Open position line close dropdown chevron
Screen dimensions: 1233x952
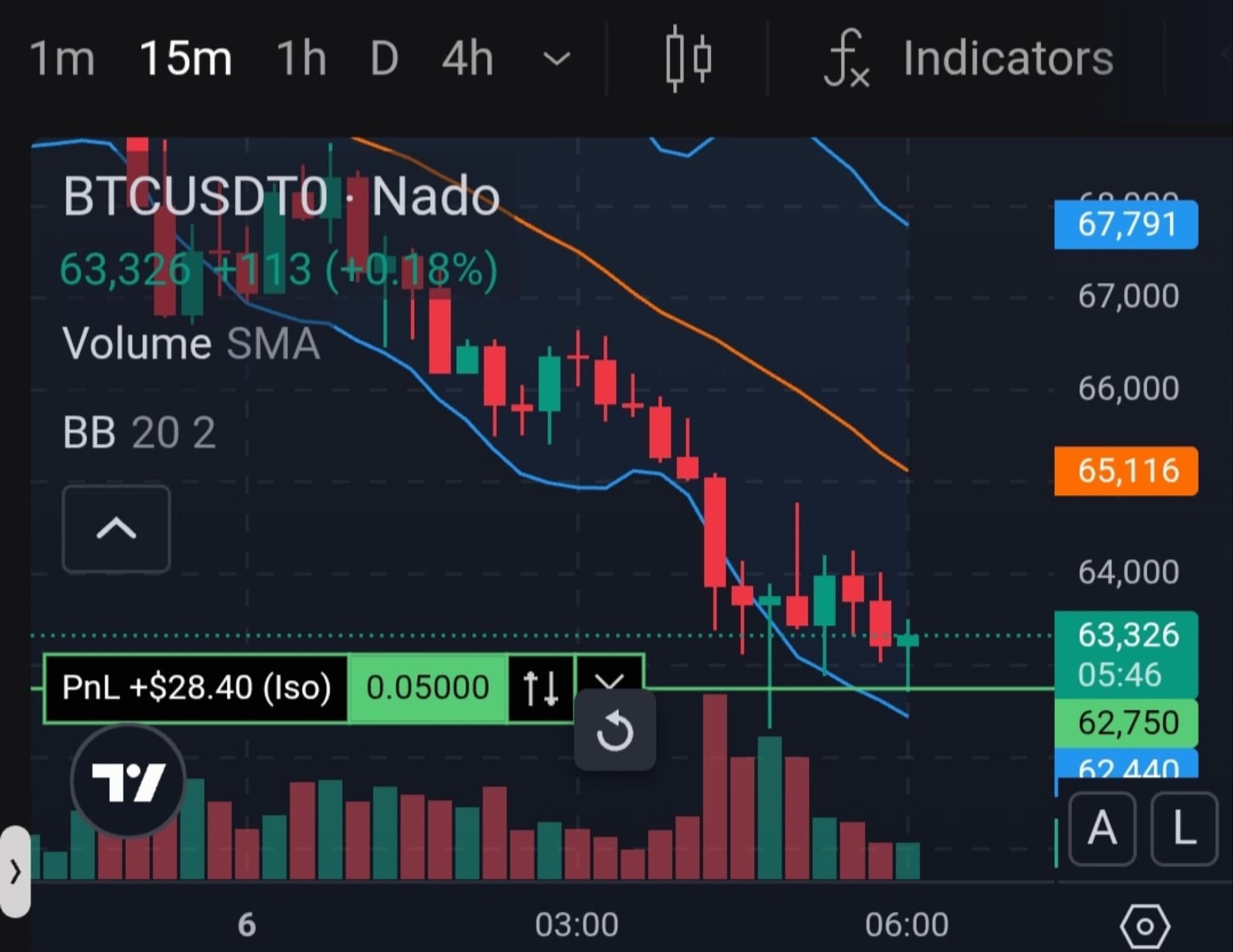coord(609,678)
